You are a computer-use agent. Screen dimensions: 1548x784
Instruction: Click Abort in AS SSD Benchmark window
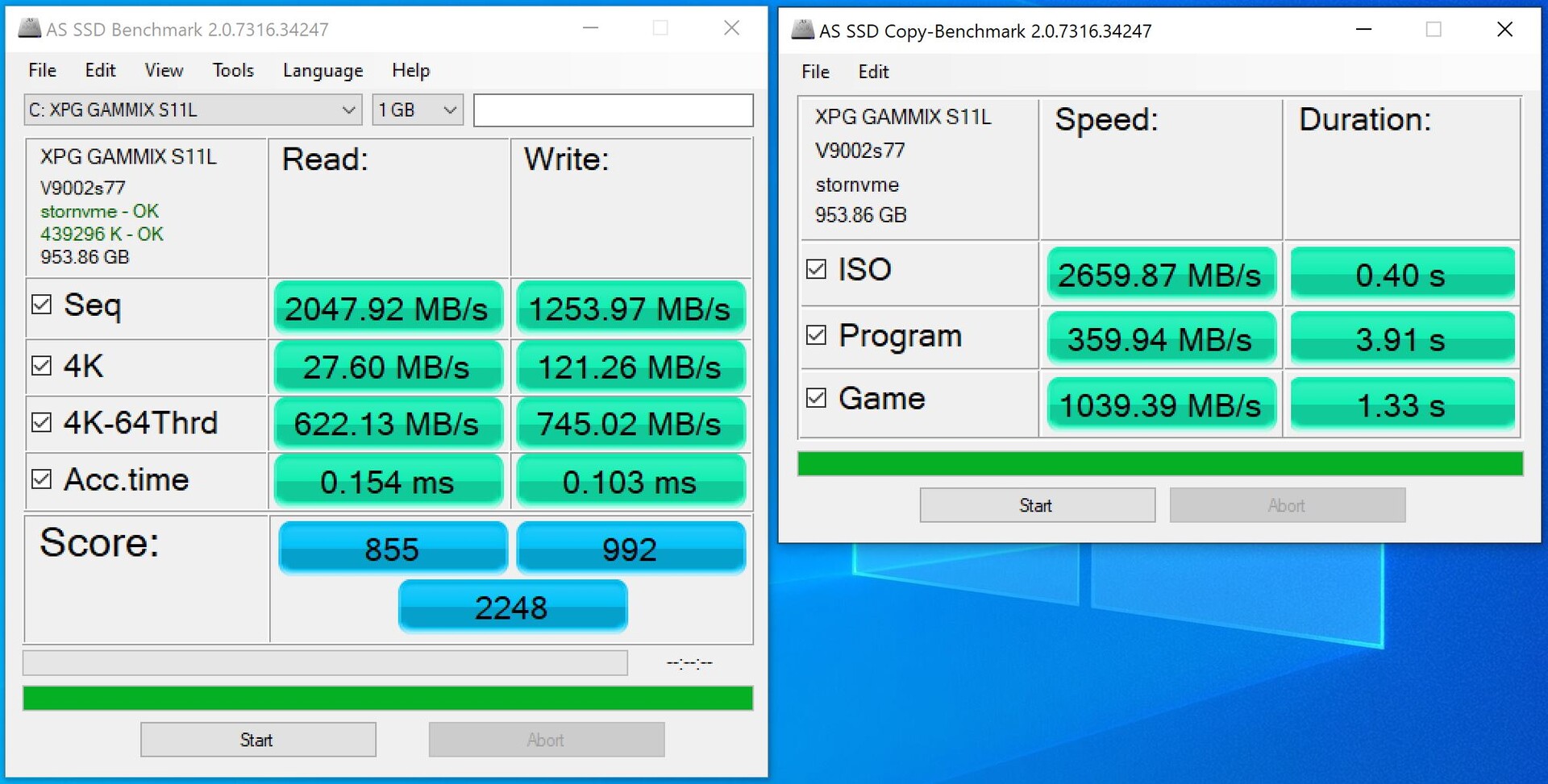pos(547,740)
